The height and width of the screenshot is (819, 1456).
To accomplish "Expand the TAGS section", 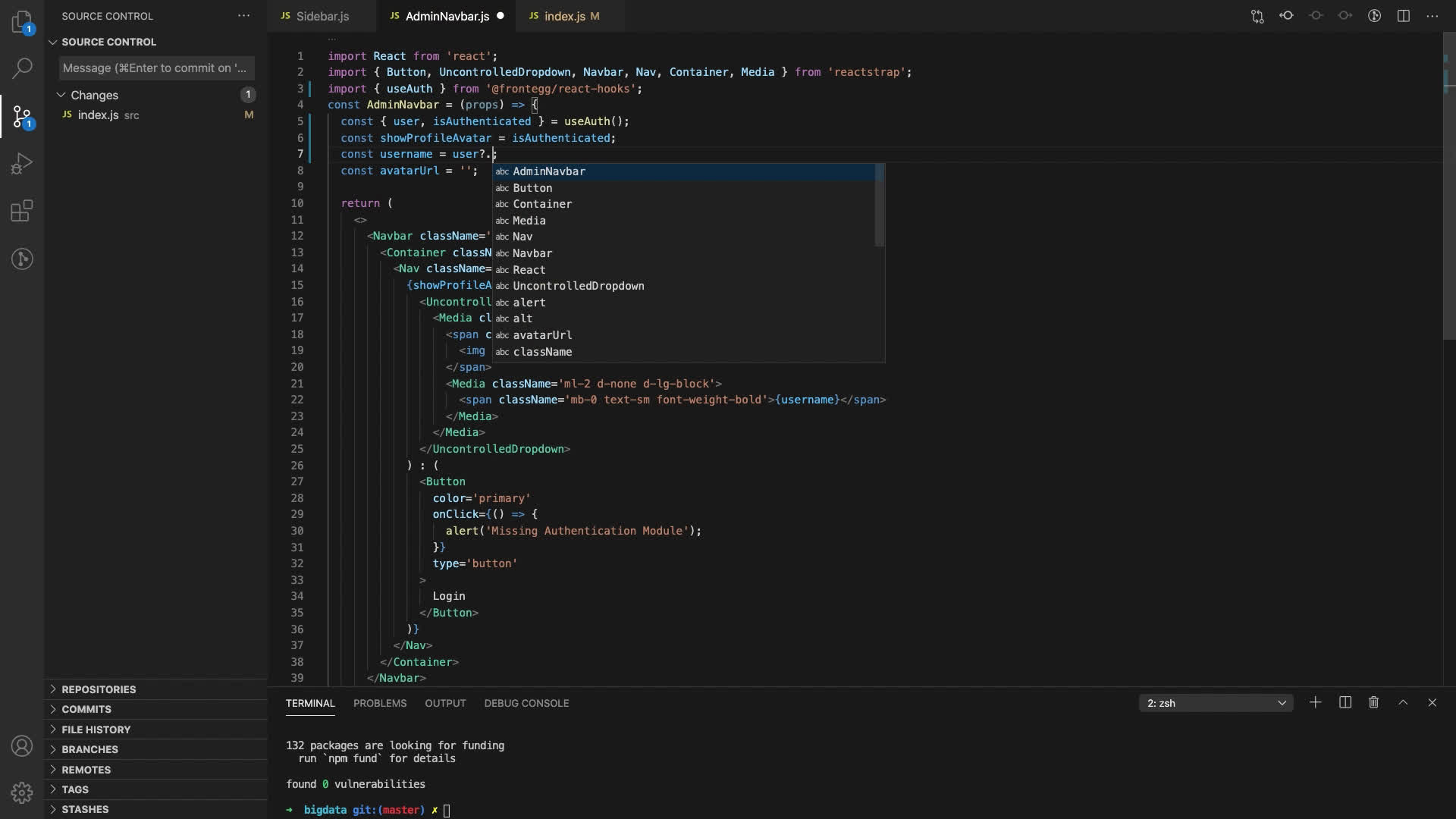I will click(155, 789).
